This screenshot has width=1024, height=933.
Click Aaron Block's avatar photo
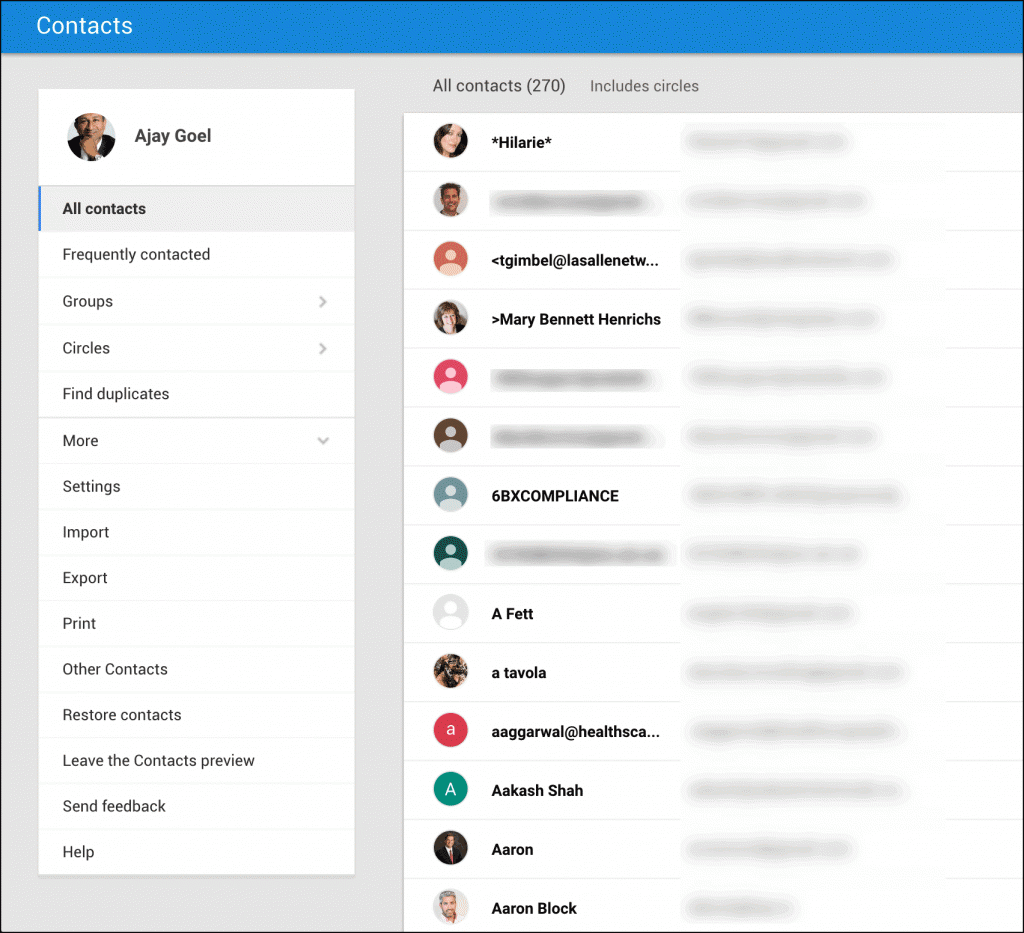pos(450,908)
